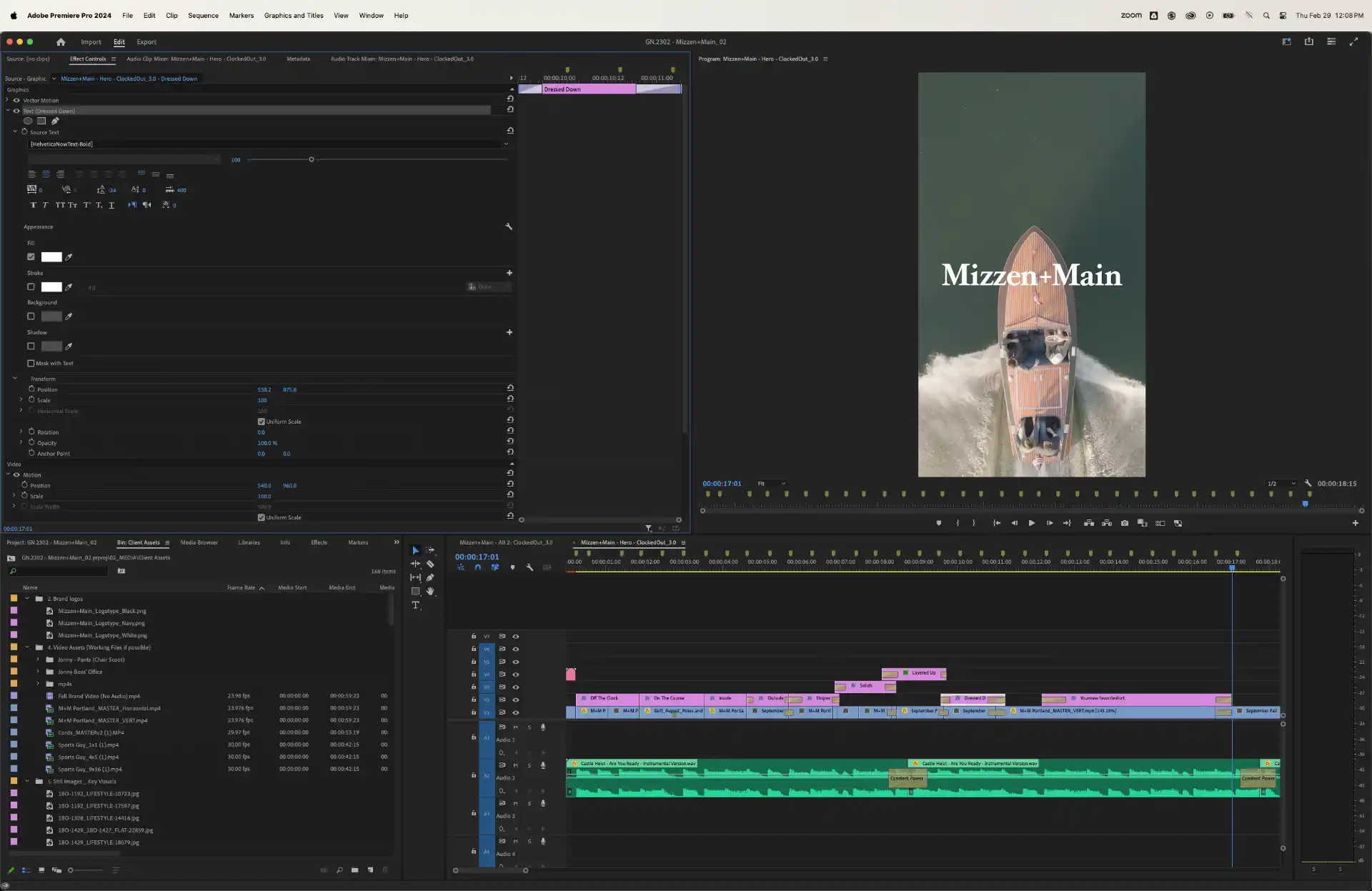Go to Export workspace
The image size is (1372, 891).
point(146,42)
